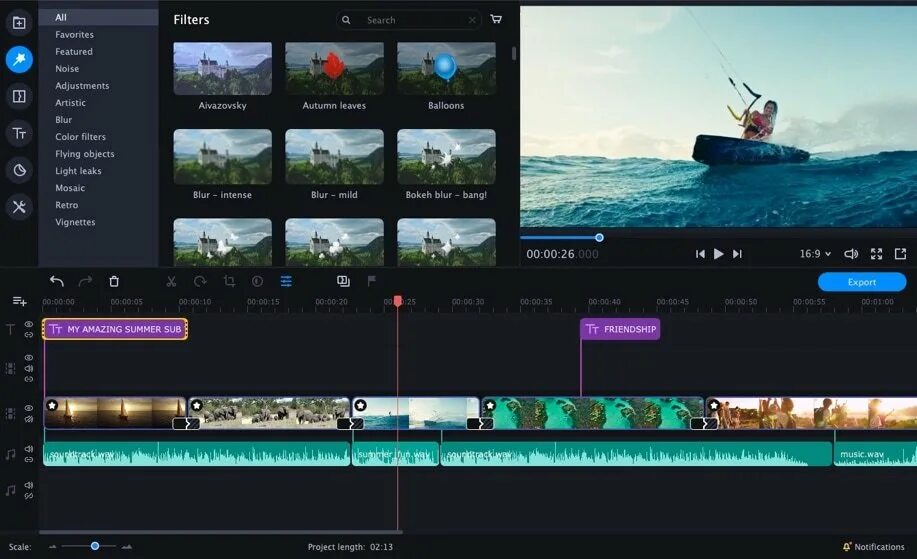Click the star on elephants clip
This screenshot has width=917, height=559.
pos(196,405)
